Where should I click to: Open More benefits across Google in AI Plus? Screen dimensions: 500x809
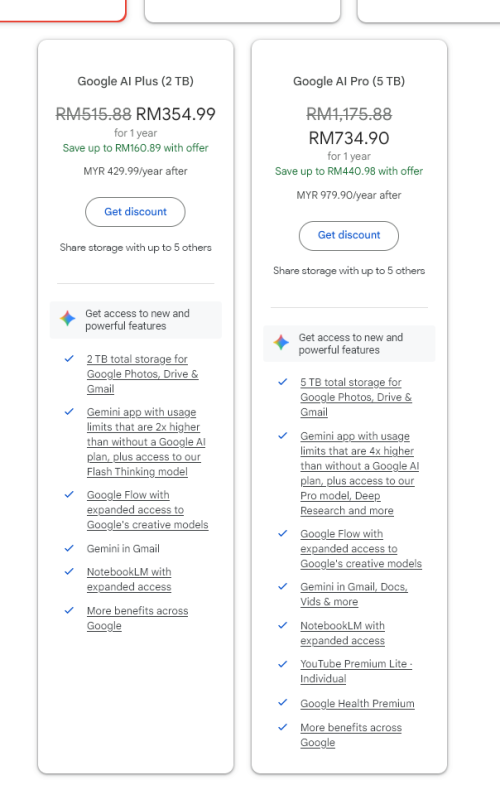pos(137,618)
